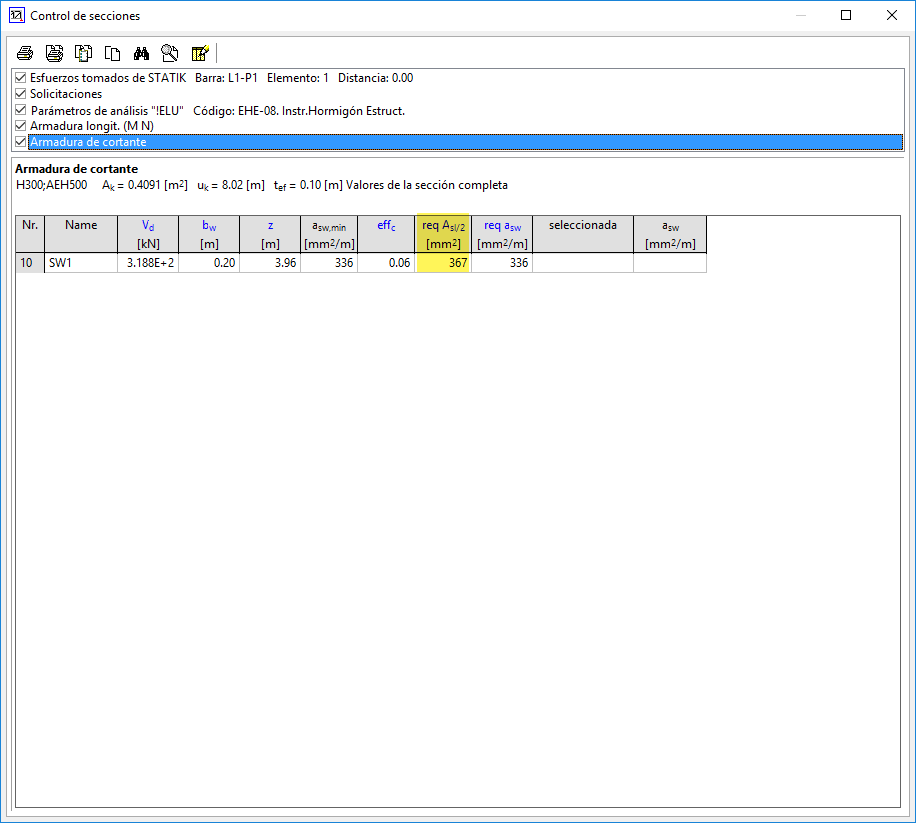Click the magnifying glass preview icon
The image size is (916, 823).
(170, 53)
